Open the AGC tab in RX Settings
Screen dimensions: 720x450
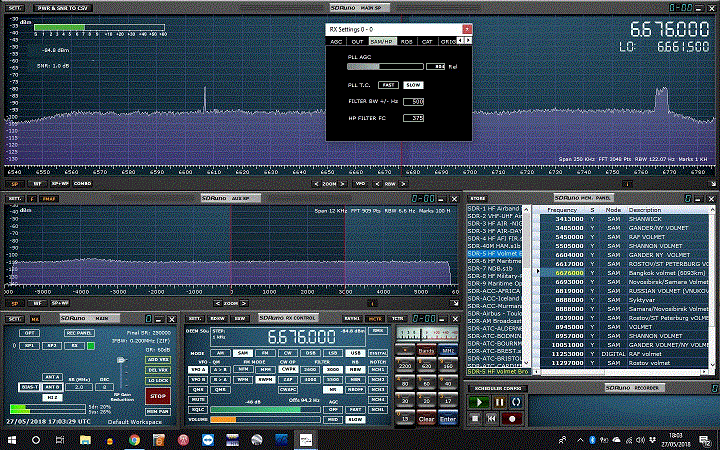click(337, 41)
